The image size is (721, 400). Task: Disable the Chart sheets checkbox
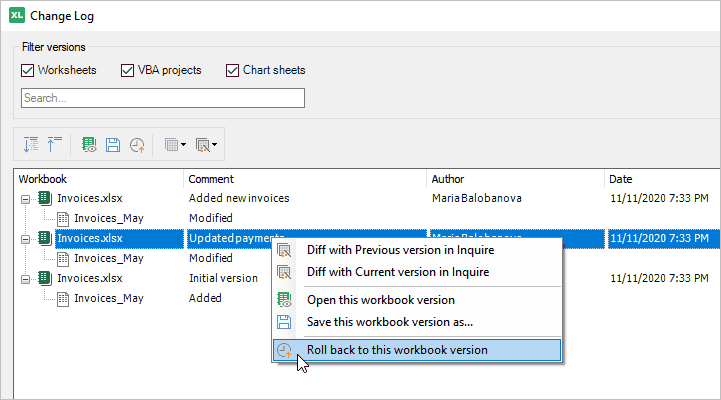232,70
